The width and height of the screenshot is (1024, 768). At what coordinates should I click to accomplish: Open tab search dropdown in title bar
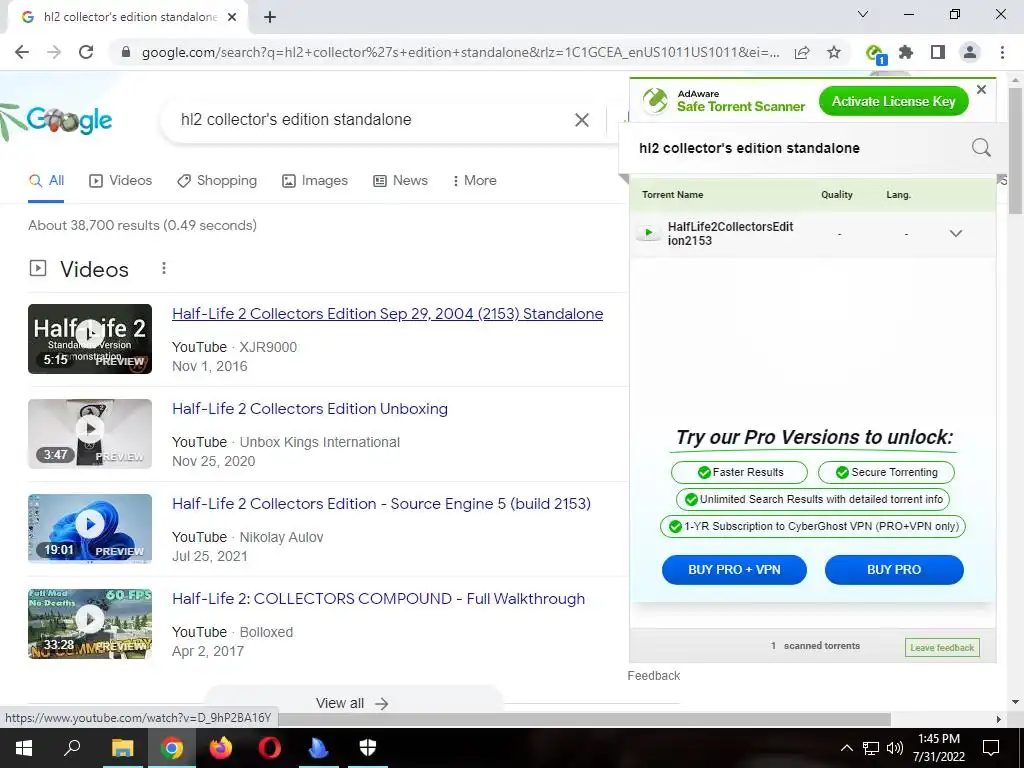[x=863, y=14]
